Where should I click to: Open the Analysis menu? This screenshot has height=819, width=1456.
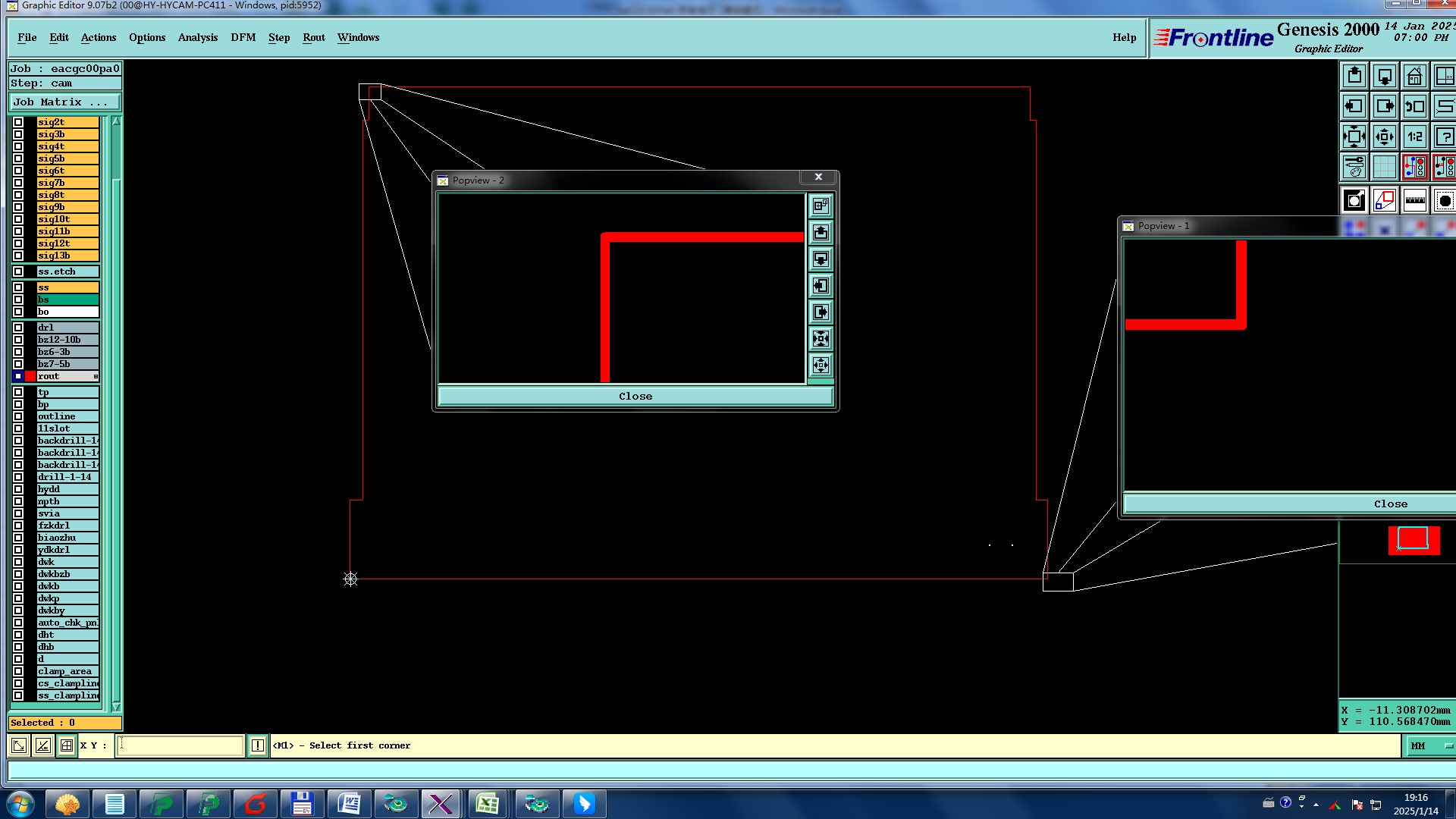[x=197, y=37]
